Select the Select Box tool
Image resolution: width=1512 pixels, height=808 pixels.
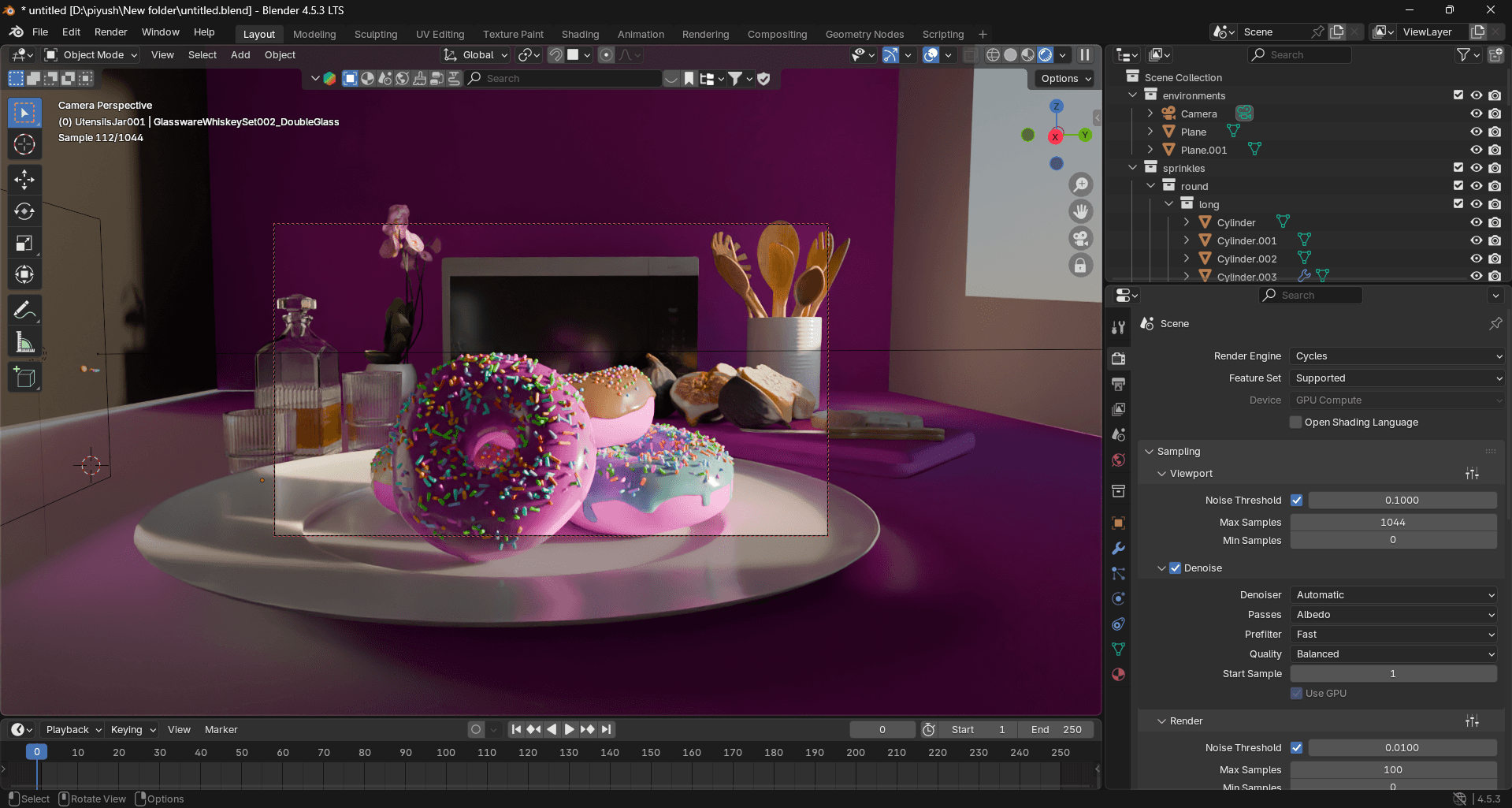point(24,113)
